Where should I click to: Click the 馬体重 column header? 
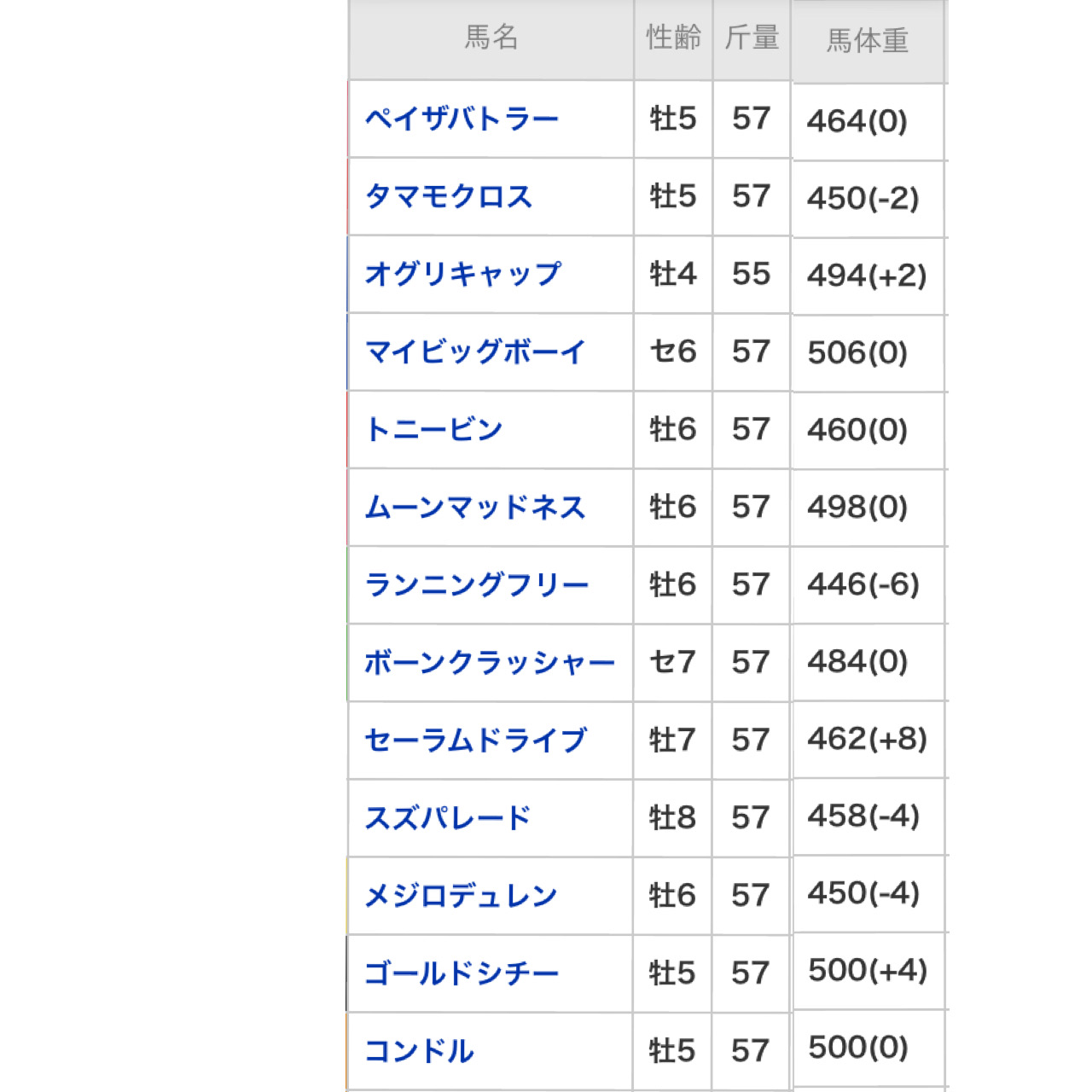(868, 40)
